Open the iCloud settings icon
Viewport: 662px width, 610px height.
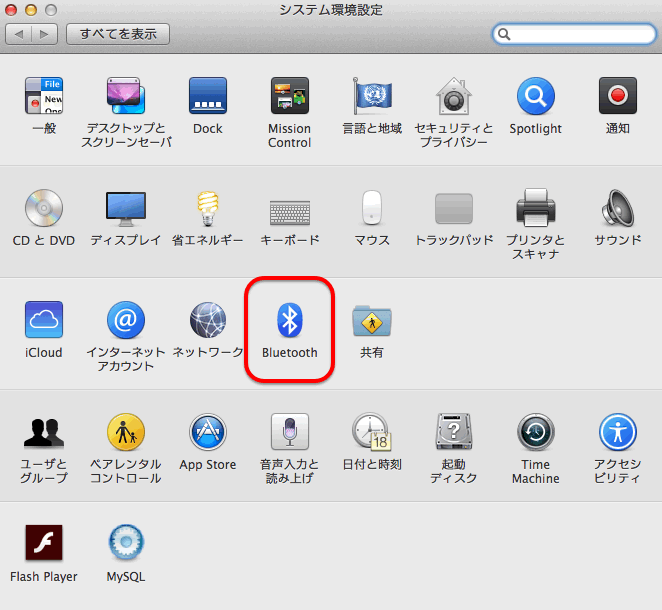[x=44, y=321]
